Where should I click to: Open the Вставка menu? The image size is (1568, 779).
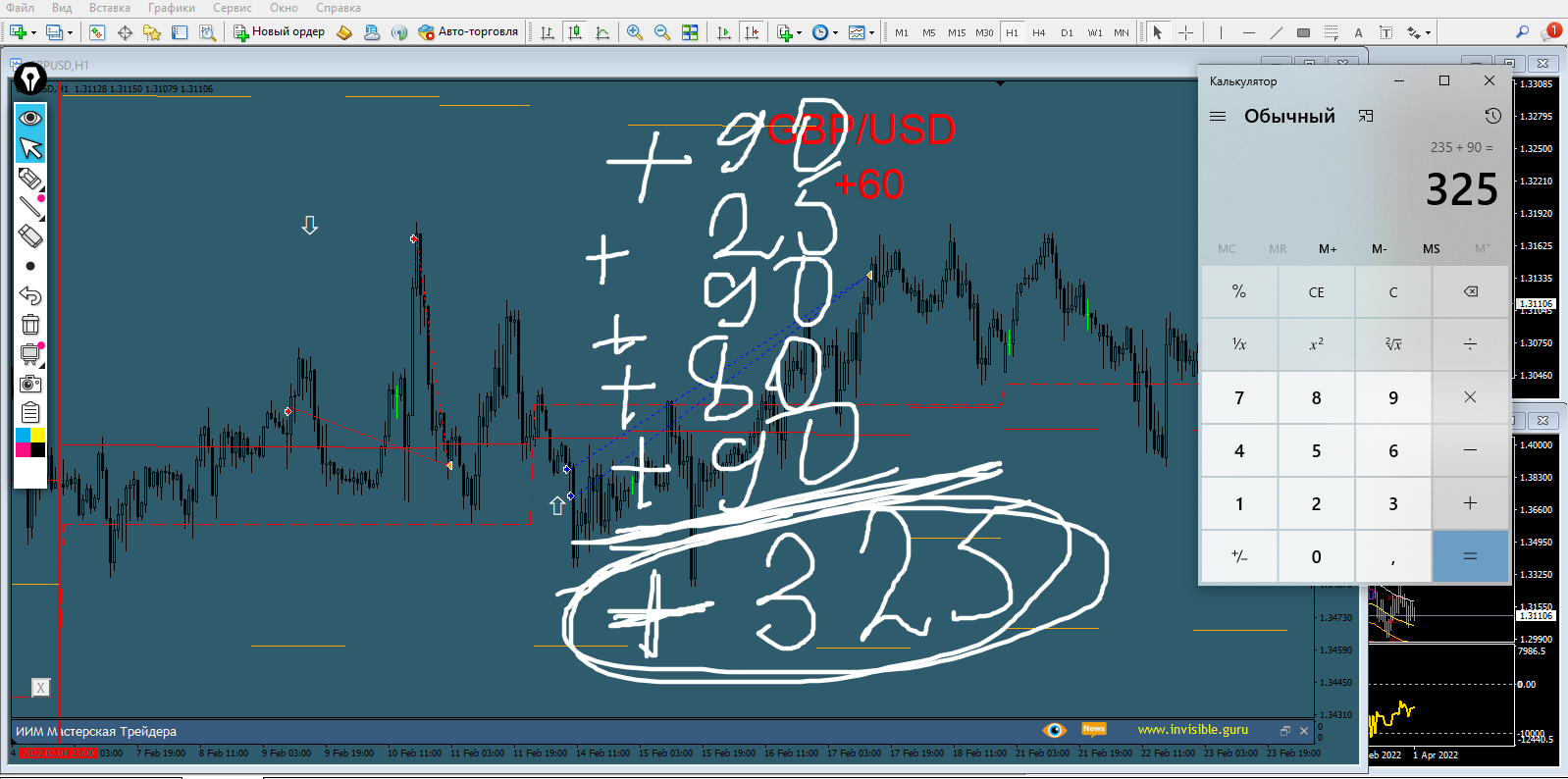coord(110,8)
